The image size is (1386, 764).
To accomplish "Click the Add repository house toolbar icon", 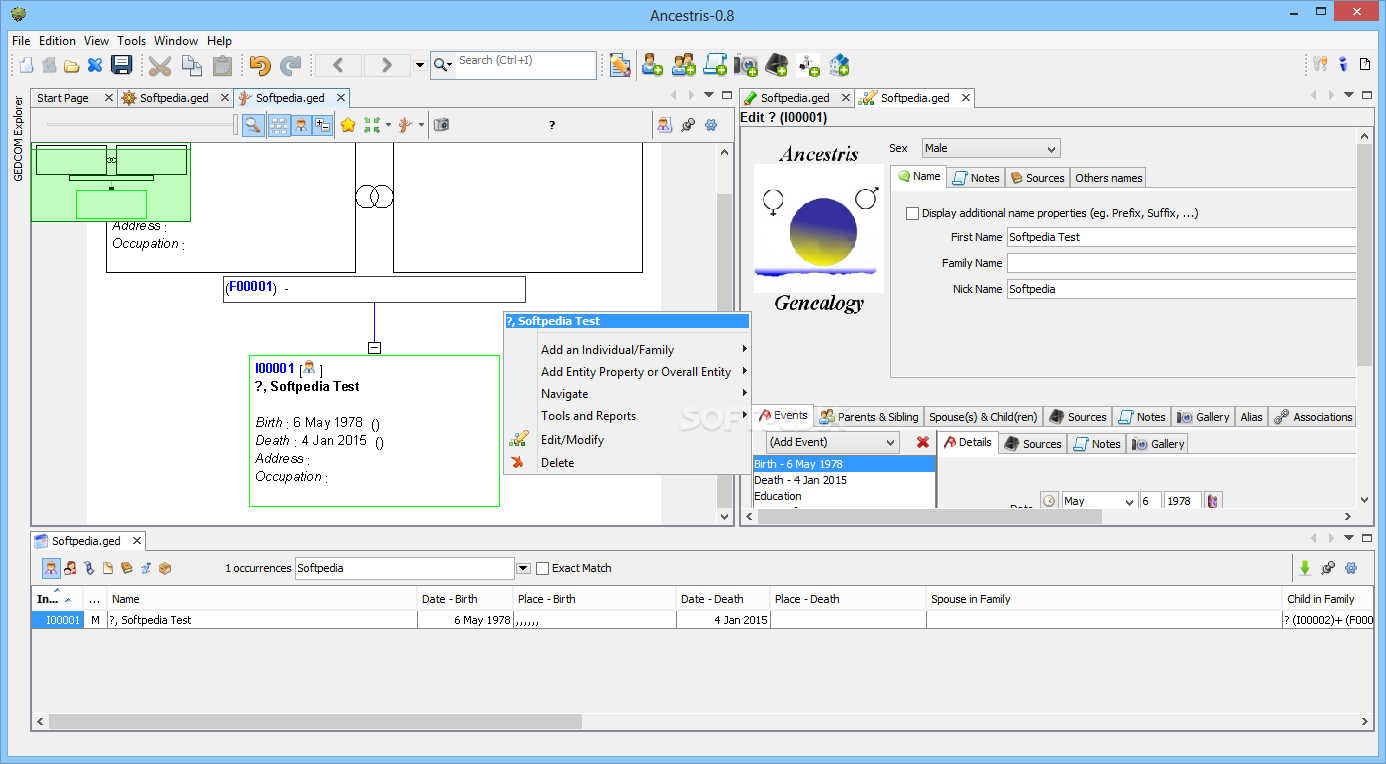I will [x=839, y=65].
